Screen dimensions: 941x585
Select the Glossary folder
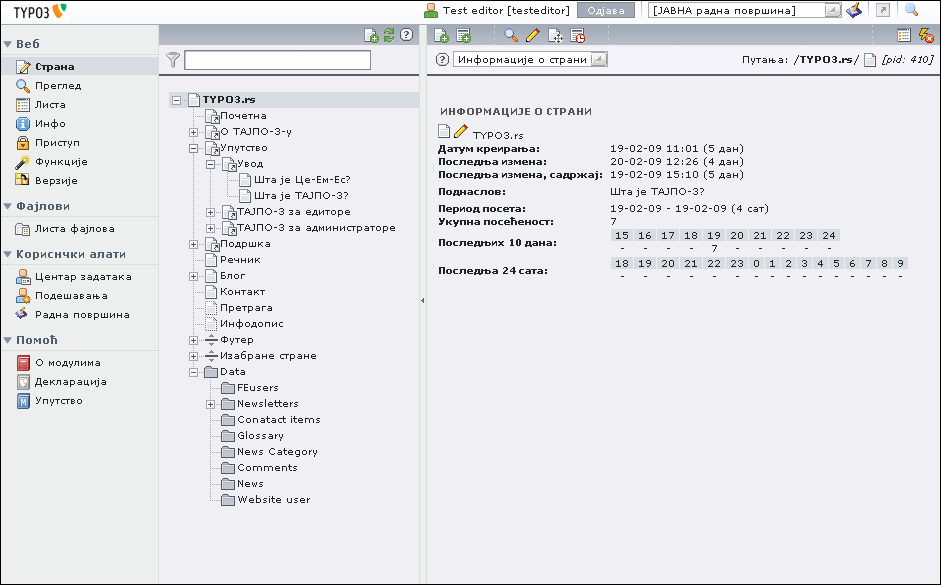click(260, 436)
